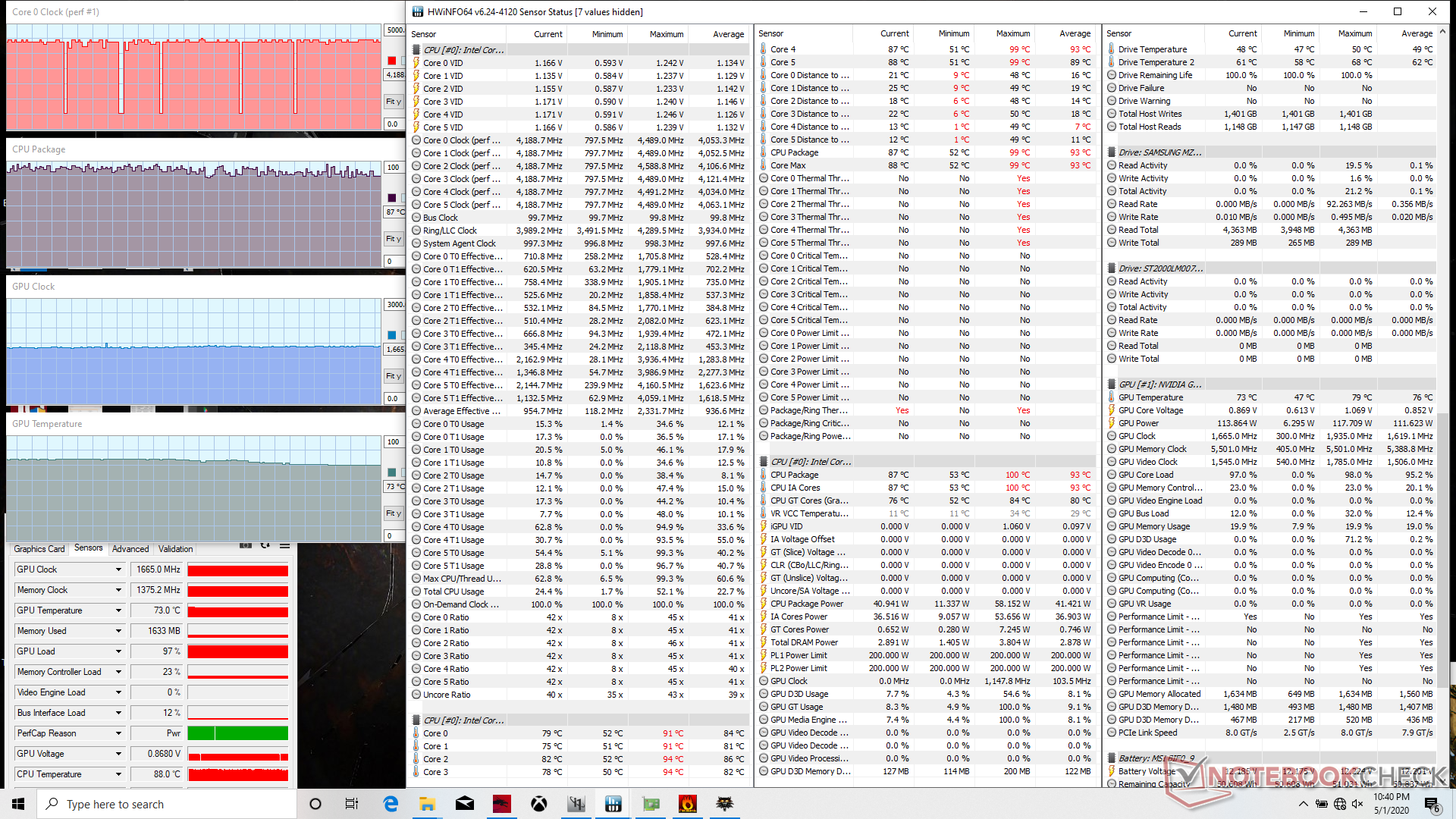Viewport: 1456px width, 819px height.
Task: Open Task View on the taskbar
Action: pyautogui.click(x=352, y=804)
